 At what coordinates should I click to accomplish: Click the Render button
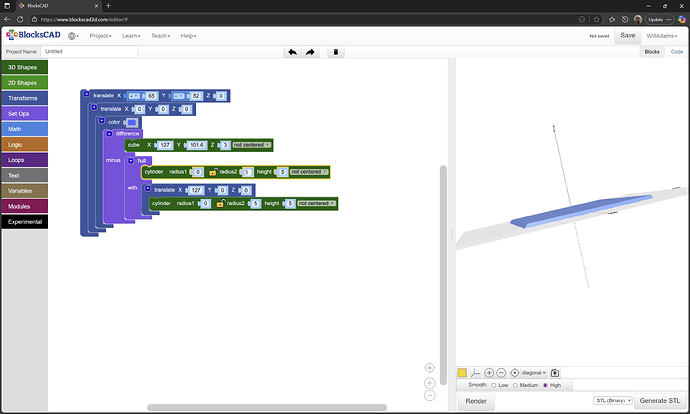(476, 401)
